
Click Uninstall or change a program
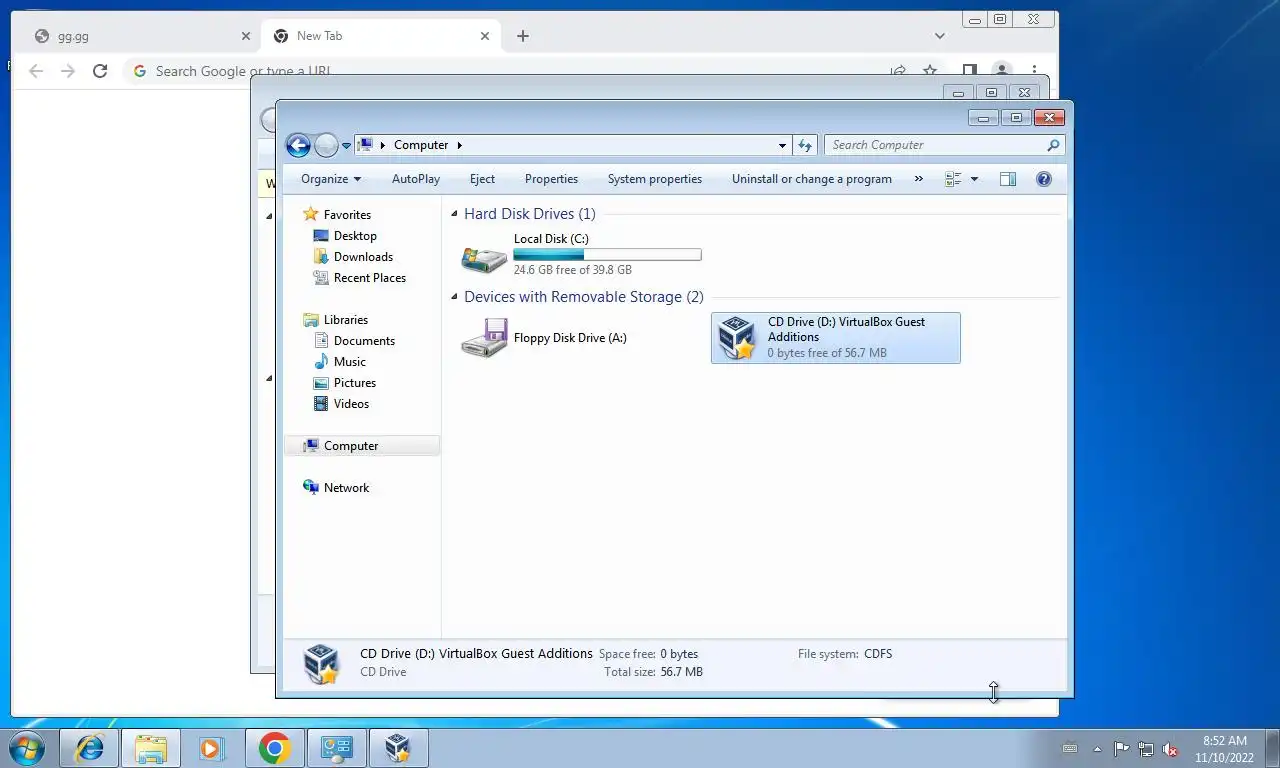(x=811, y=179)
